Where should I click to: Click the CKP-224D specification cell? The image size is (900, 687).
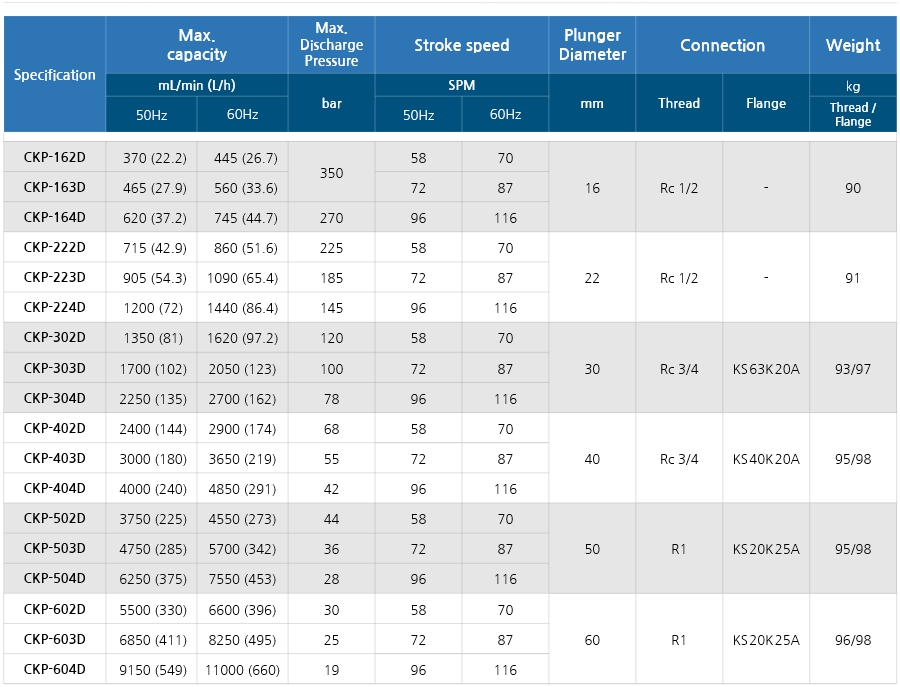coord(55,307)
